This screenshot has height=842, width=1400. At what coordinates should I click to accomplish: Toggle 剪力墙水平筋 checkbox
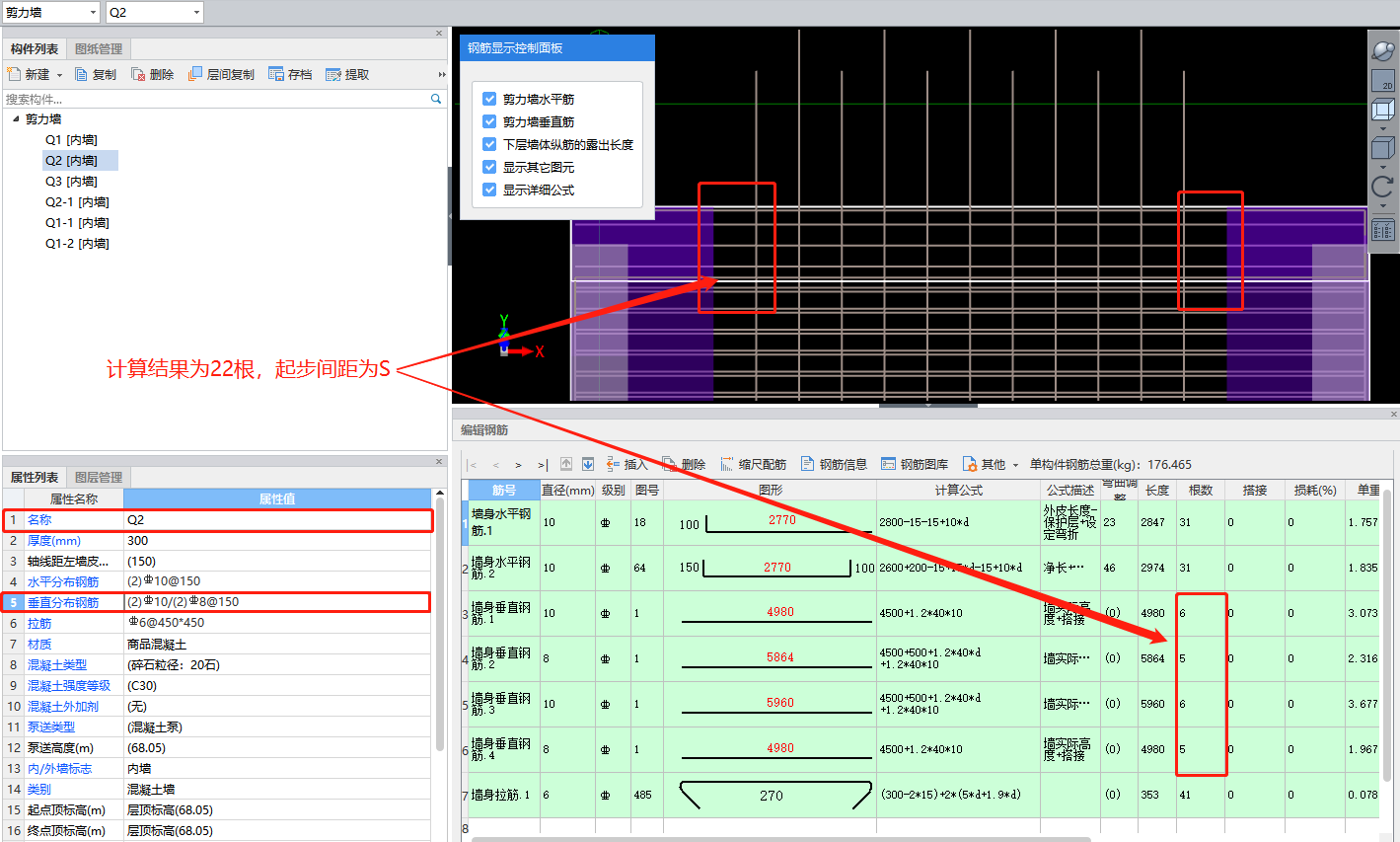pyautogui.click(x=489, y=99)
